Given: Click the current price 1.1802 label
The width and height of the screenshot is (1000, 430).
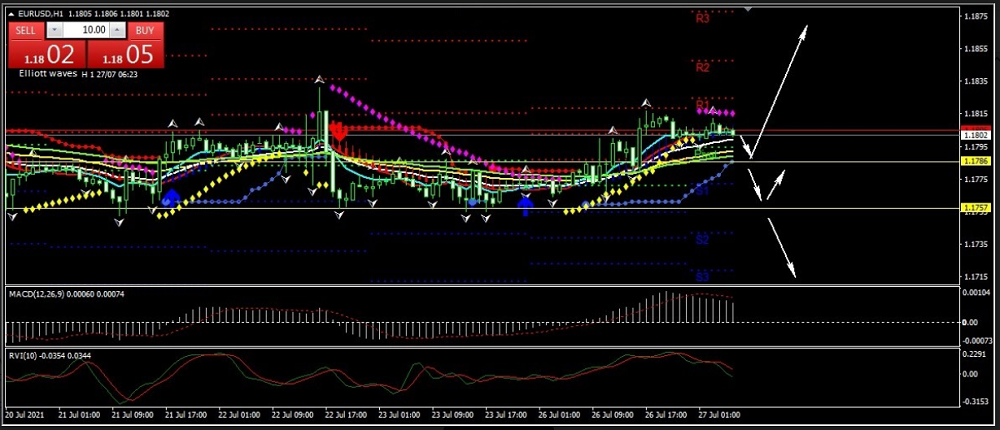Looking at the screenshot, I should pyautogui.click(x=976, y=135).
